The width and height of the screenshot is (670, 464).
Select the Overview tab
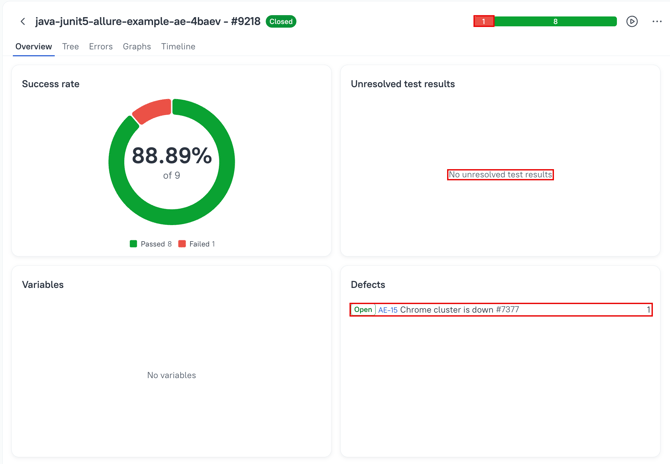pos(33,47)
